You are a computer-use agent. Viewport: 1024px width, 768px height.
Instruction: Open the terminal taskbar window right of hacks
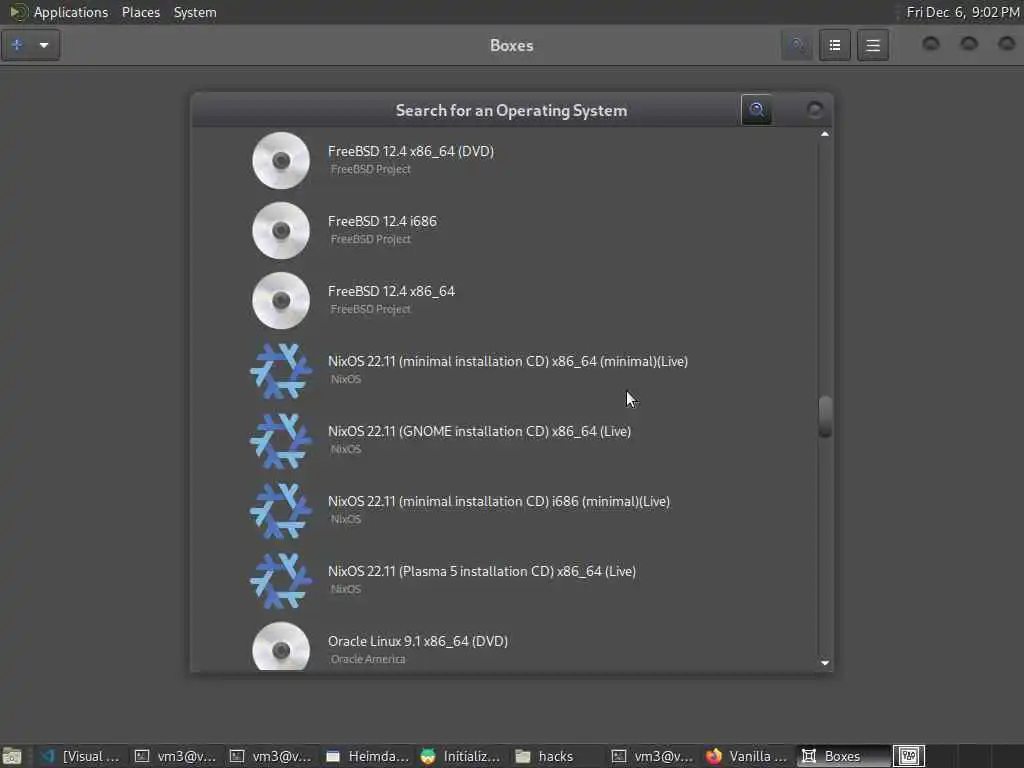(x=652, y=756)
